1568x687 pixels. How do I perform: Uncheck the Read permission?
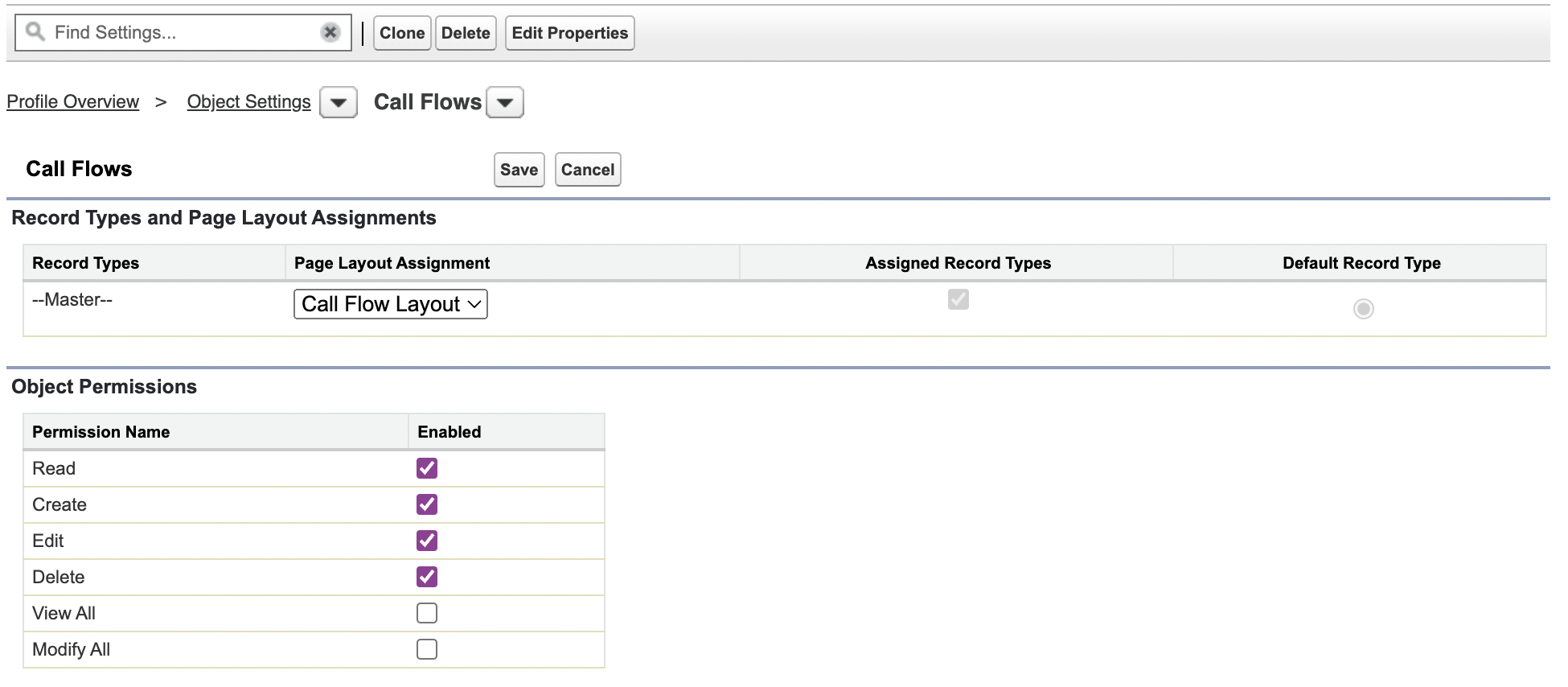[x=427, y=468]
